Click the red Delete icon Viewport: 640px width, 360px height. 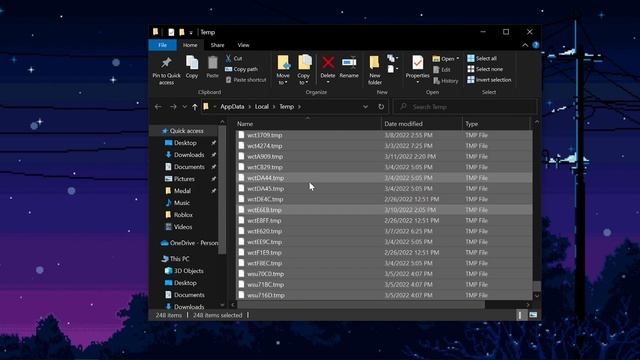tap(328, 63)
